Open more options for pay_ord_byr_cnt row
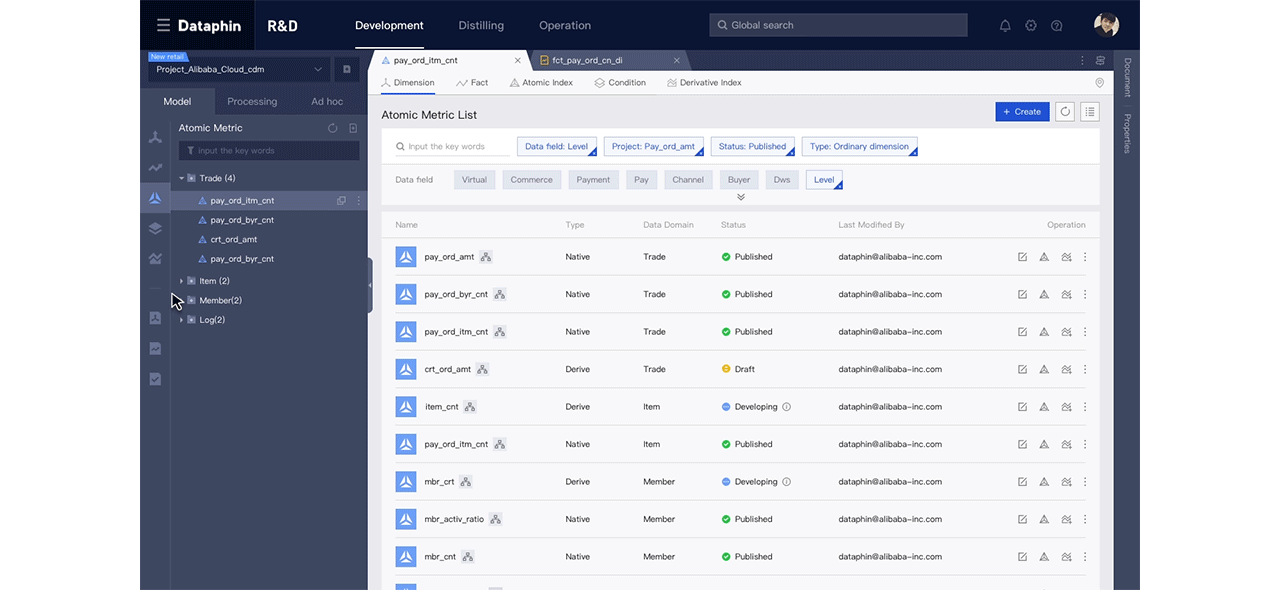 click(x=1085, y=294)
